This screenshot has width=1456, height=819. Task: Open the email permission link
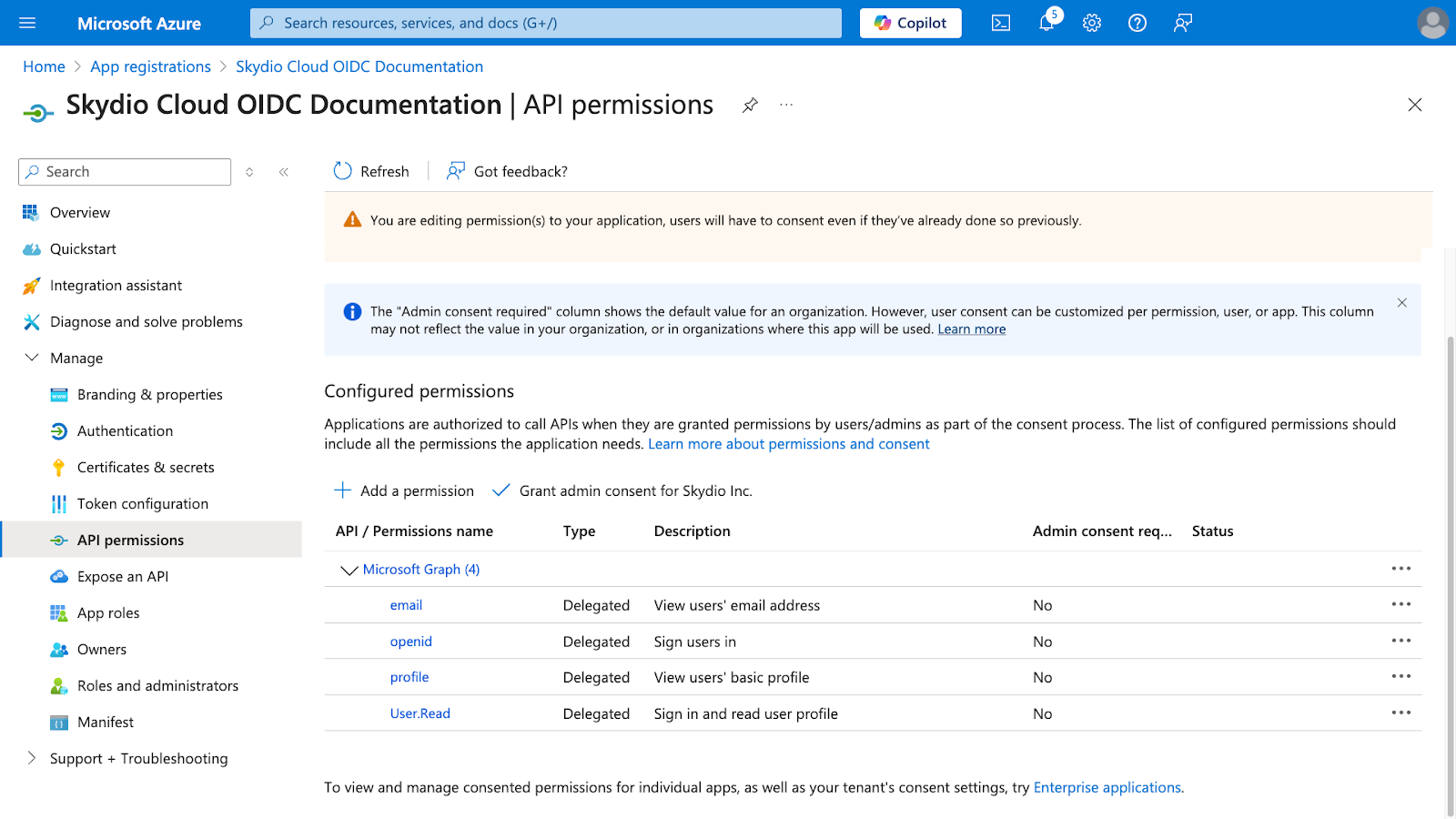tap(406, 605)
